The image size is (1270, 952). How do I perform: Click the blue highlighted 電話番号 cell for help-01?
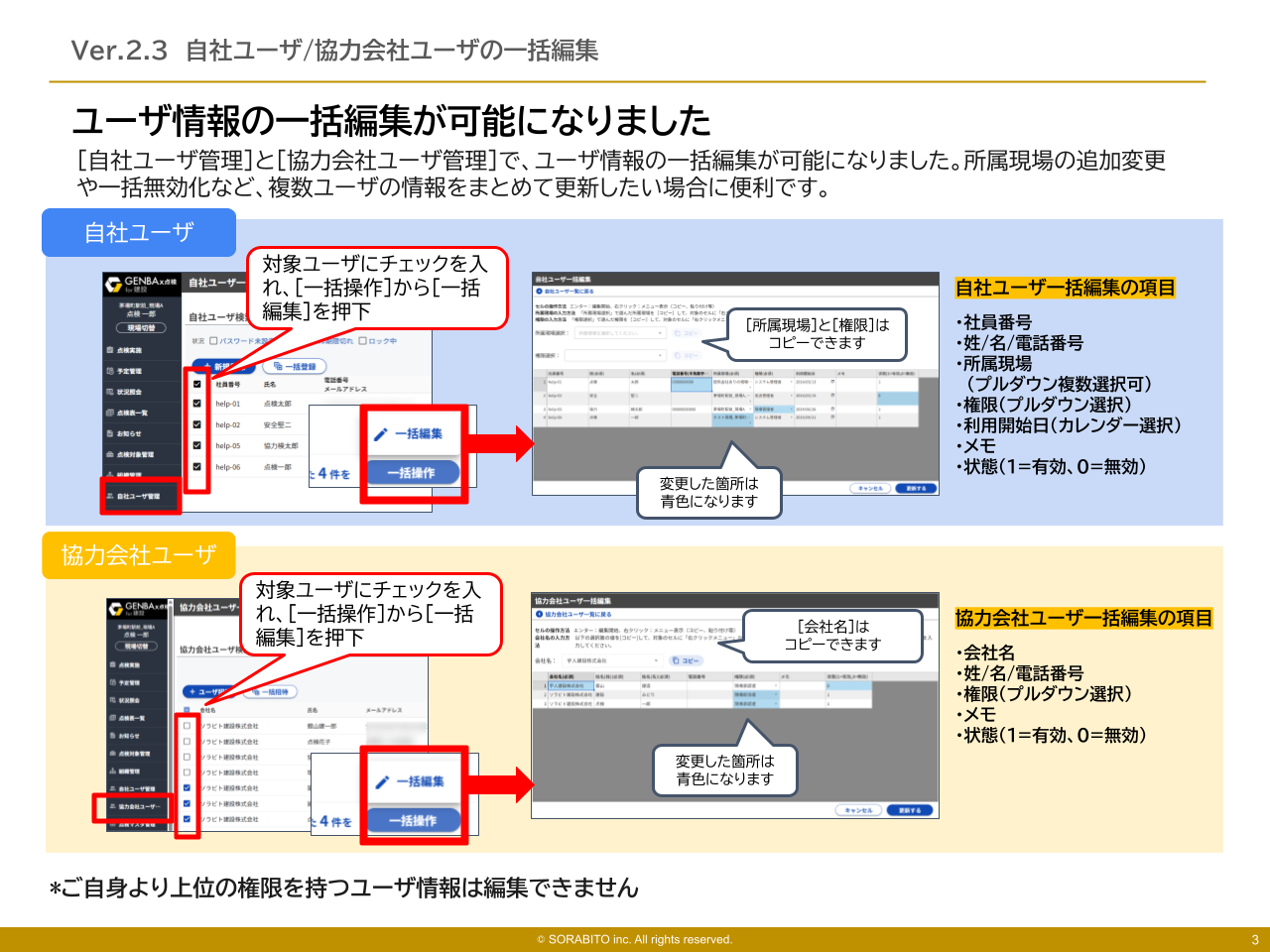click(691, 382)
